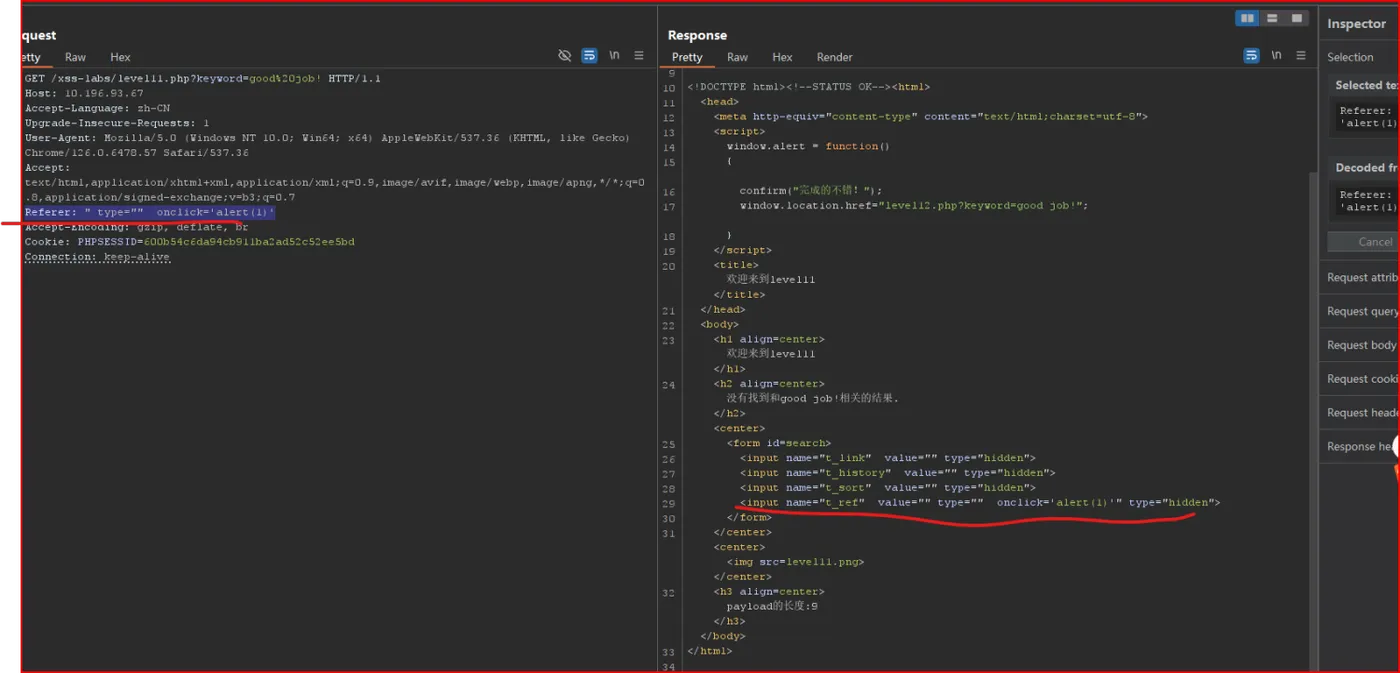Select side-by-side split layout icon
Viewport: 1400px width, 673px height.
click(x=1247, y=18)
